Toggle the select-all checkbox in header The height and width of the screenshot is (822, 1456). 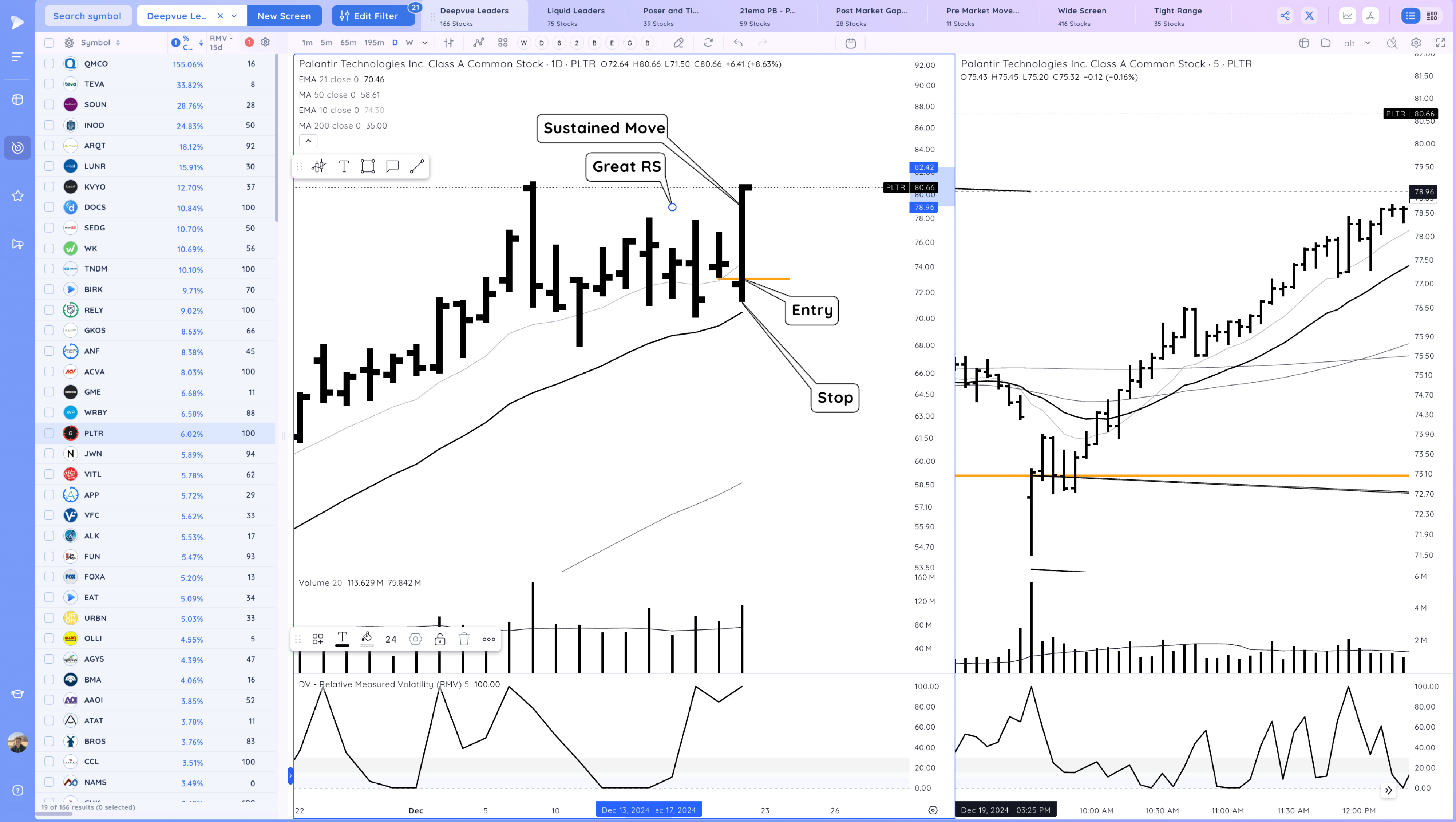coord(49,42)
